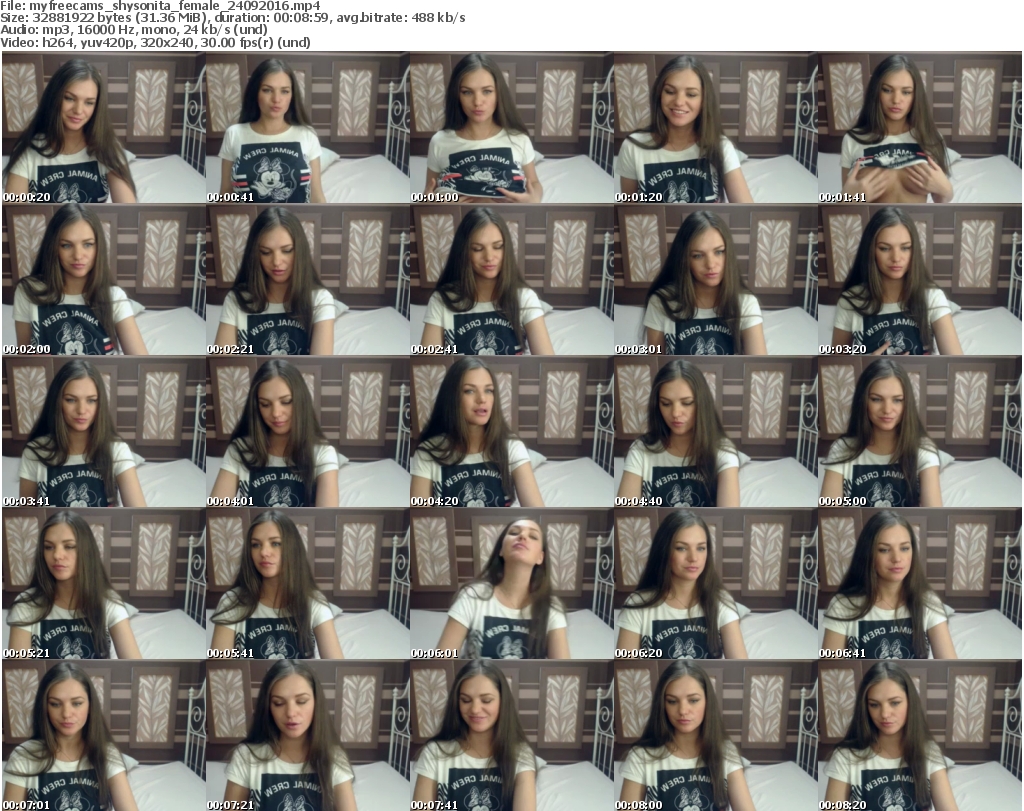Click the frame at 00:07:01
This screenshot has width=1024, height=811.
(104, 736)
